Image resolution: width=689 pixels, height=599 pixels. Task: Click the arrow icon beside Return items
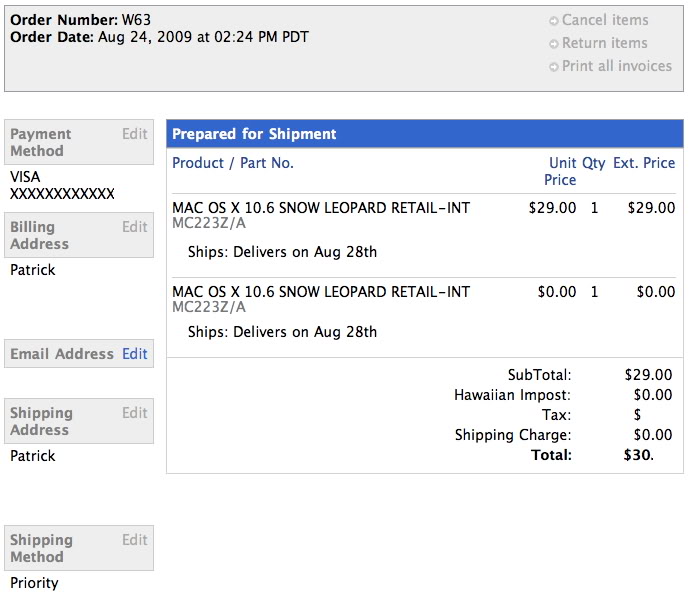tap(554, 44)
